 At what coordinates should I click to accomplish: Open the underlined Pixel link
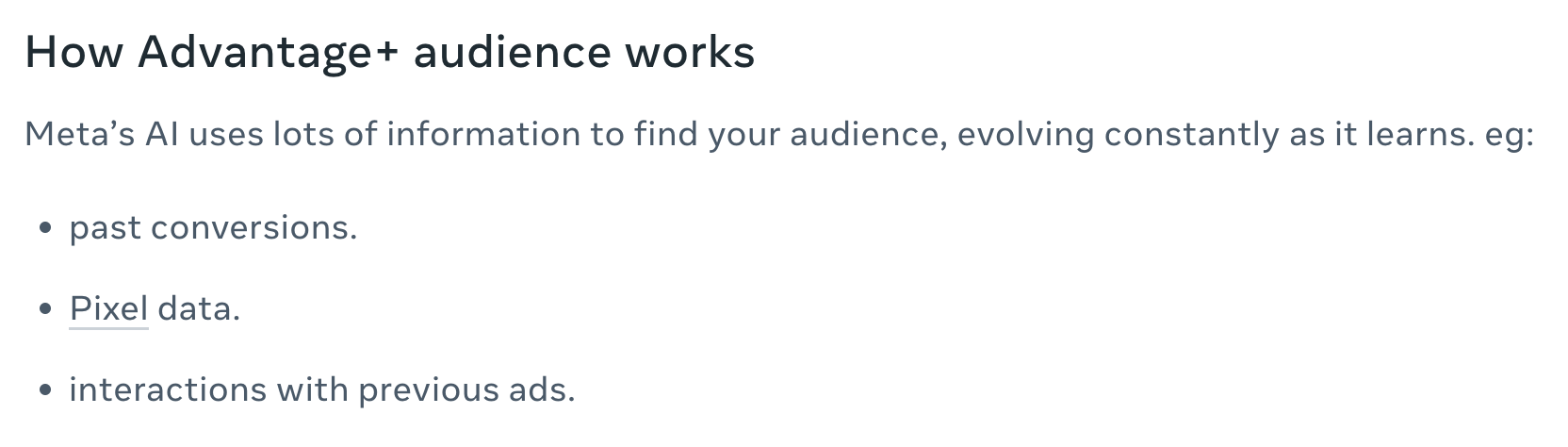[108, 309]
